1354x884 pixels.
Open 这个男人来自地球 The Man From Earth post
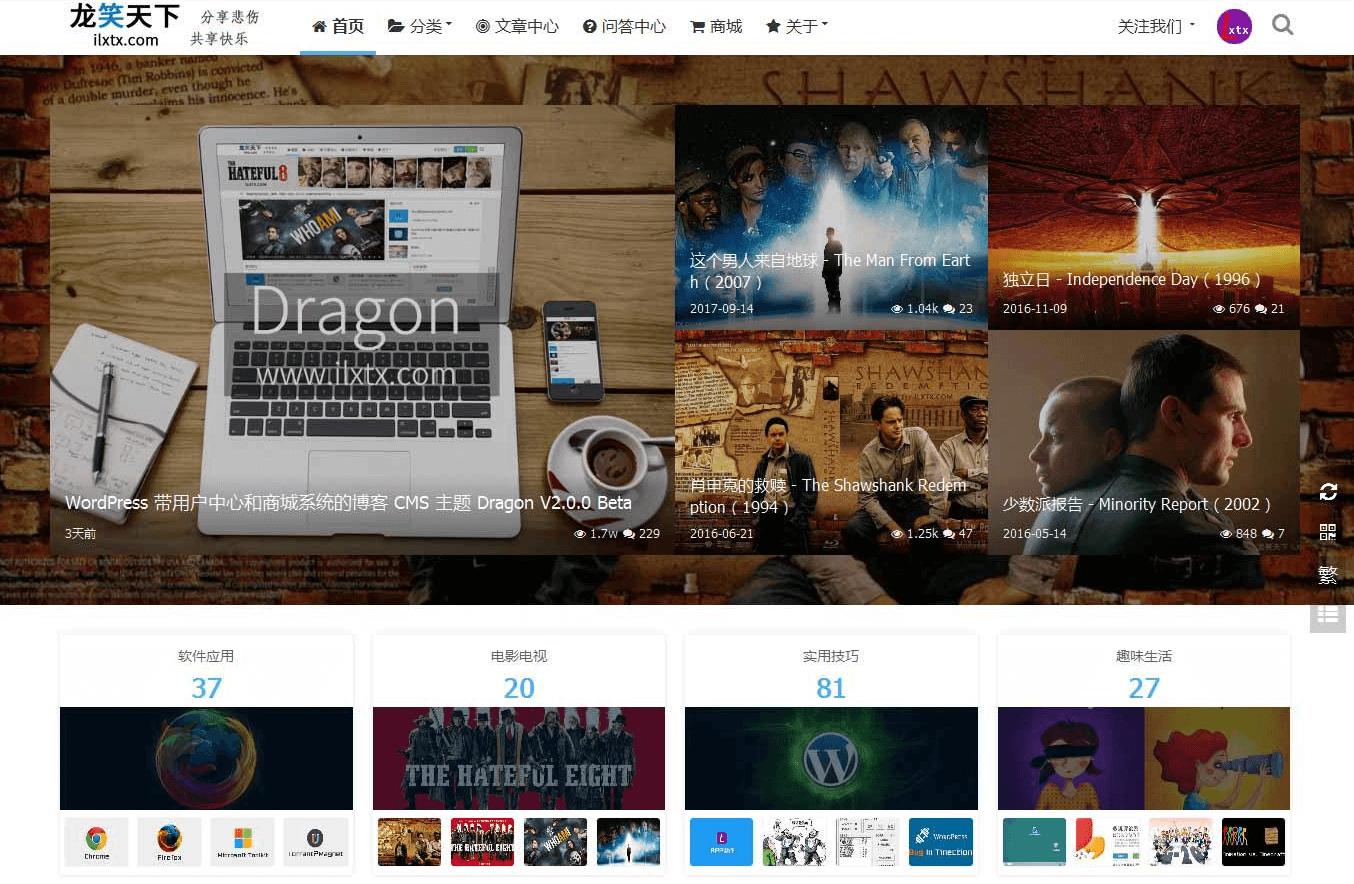(x=830, y=271)
